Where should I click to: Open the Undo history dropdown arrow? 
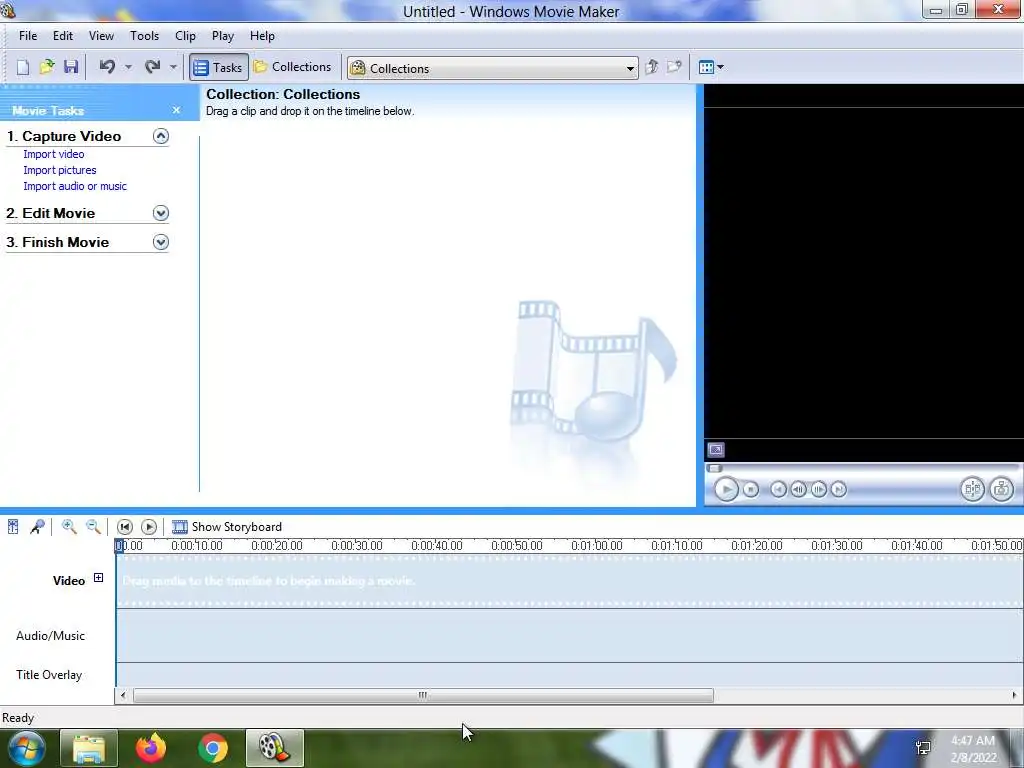point(128,67)
